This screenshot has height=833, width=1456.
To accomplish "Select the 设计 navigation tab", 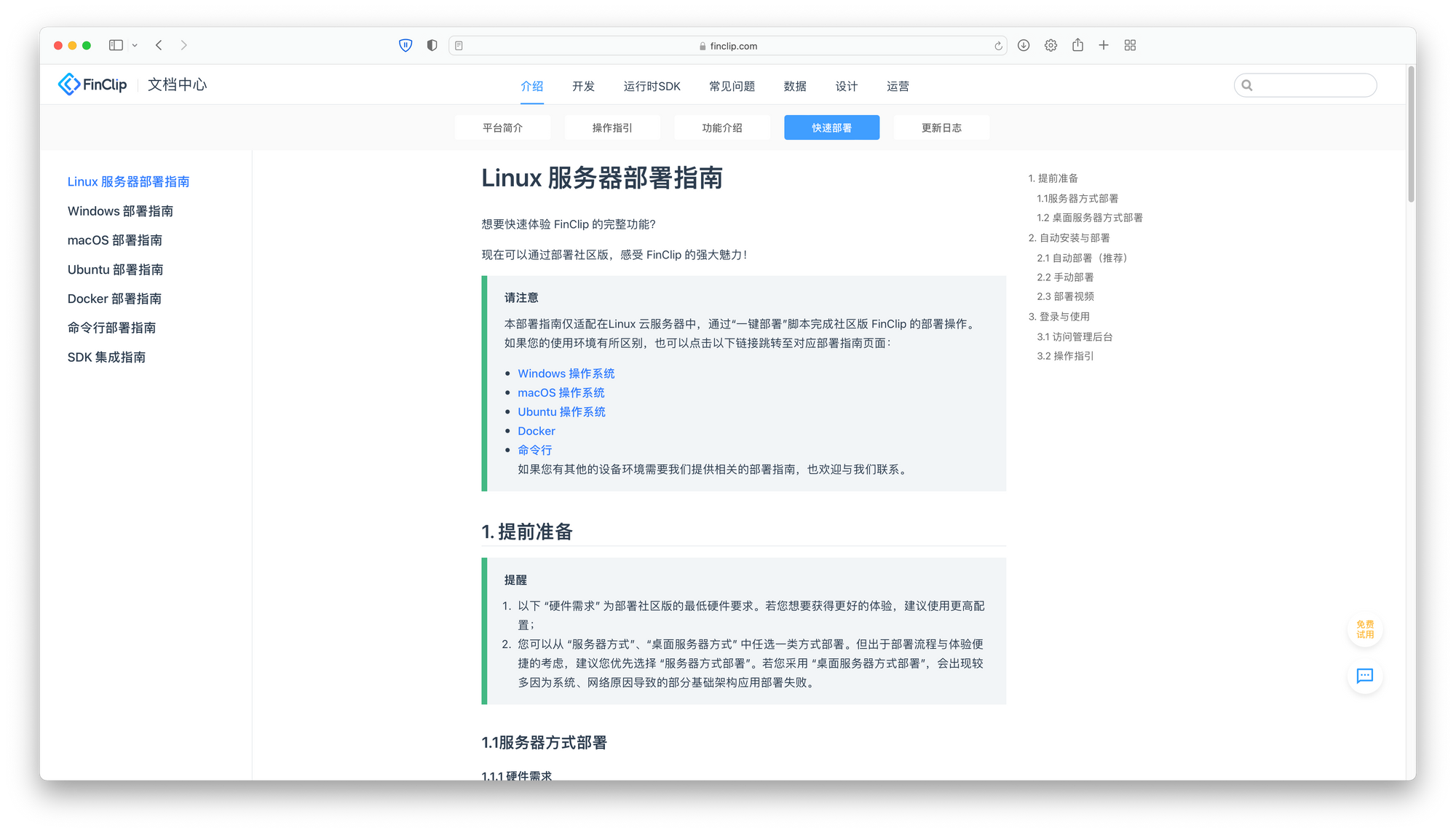I will [x=846, y=86].
